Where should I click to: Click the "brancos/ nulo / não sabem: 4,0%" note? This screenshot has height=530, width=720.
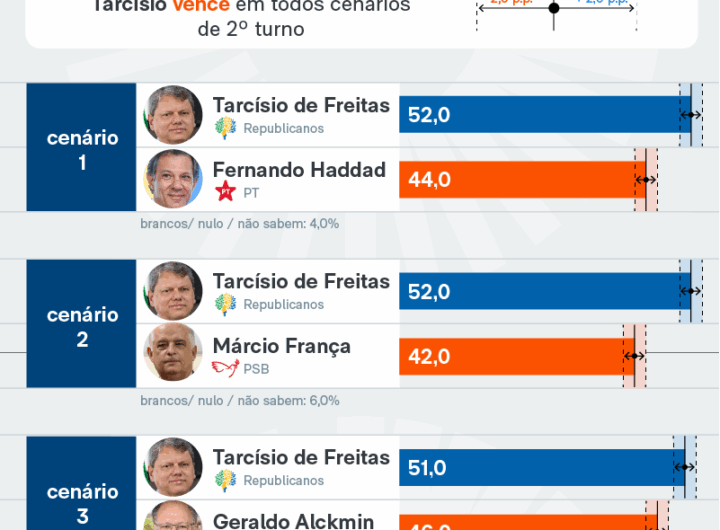coord(240,224)
